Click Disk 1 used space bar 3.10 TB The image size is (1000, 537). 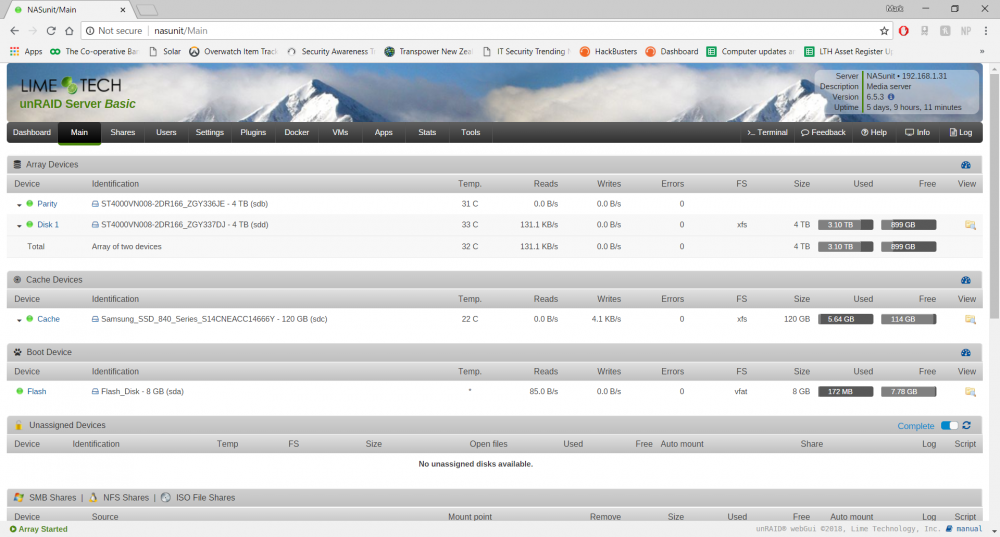845,224
